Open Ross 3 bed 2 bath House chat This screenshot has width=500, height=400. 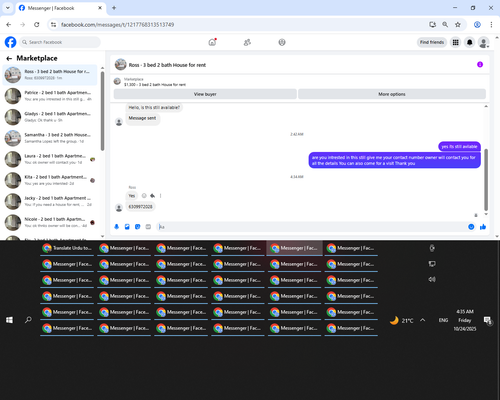click(x=50, y=75)
